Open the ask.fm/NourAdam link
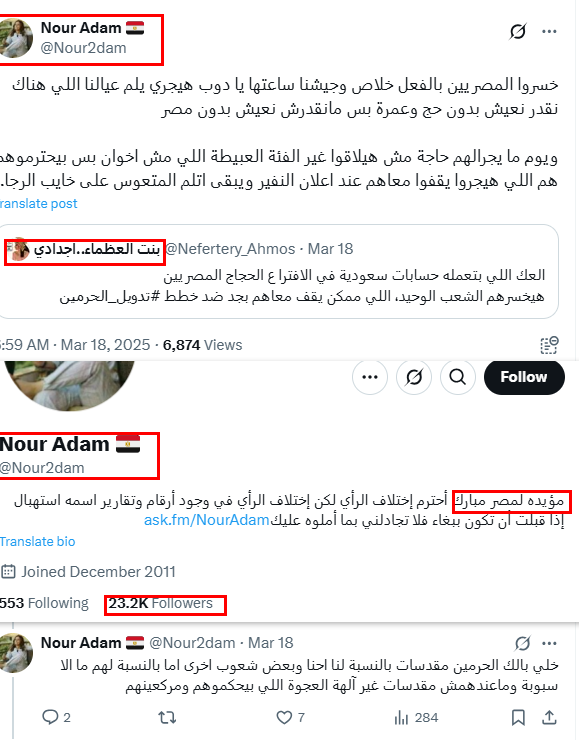The width and height of the screenshot is (579, 740). [x=206, y=520]
